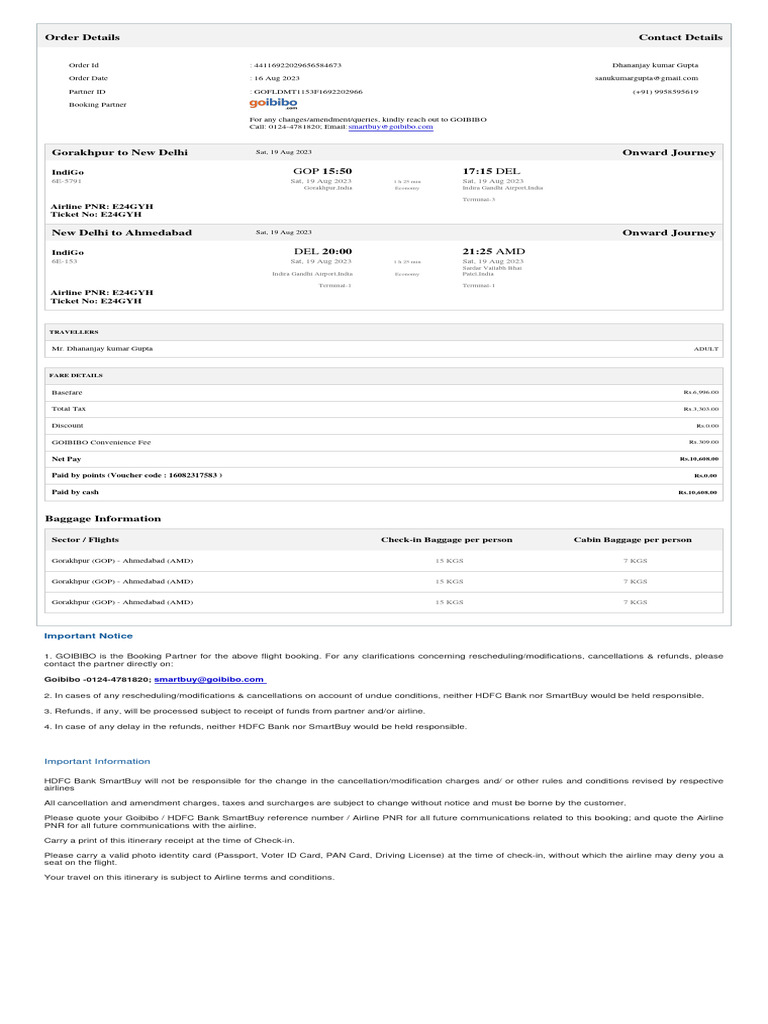Click the ADULT label in Travellers row
The image size is (768, 1024).
coord(706,349)
